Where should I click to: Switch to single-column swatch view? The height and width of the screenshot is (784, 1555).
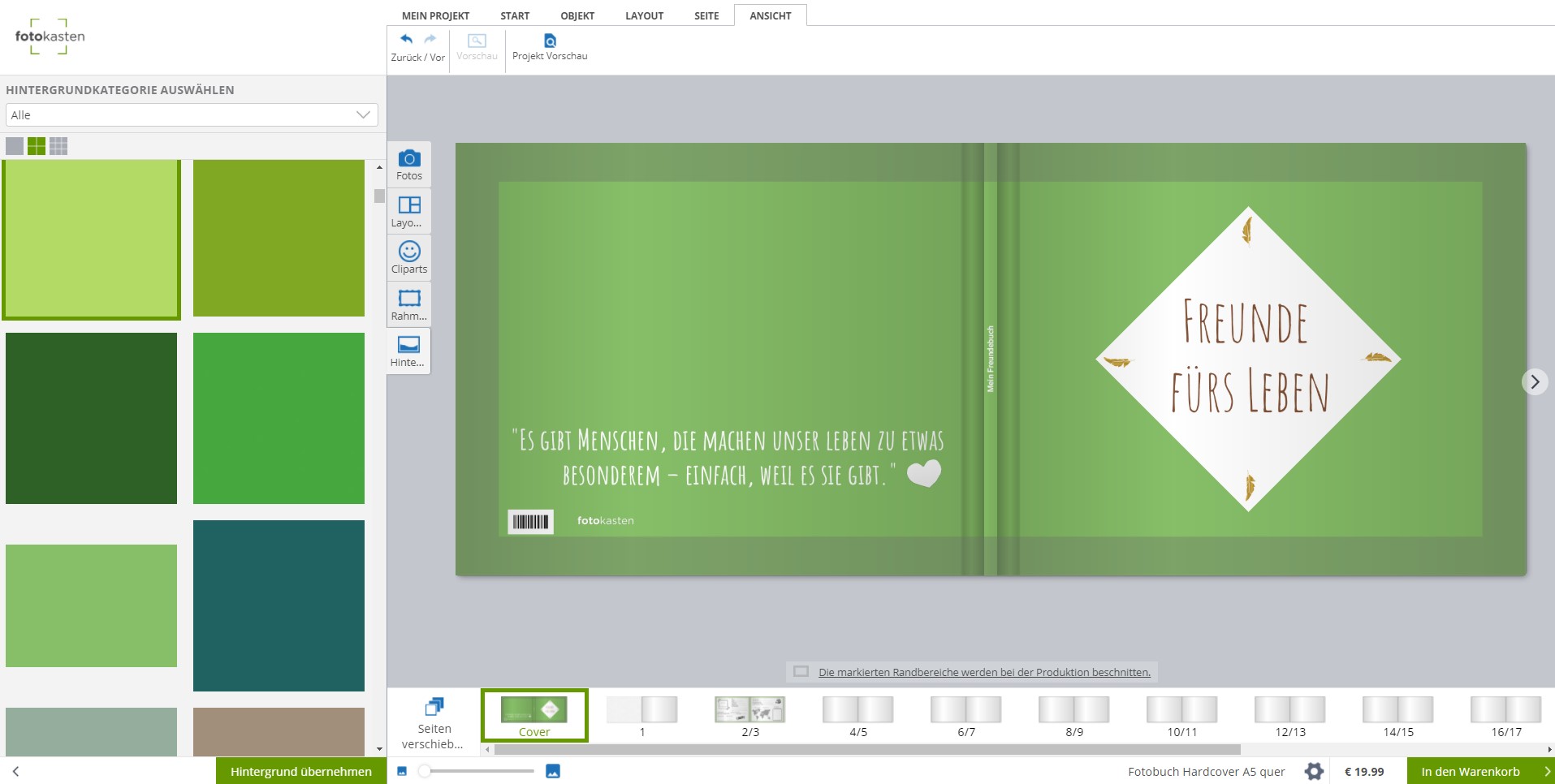point(15,146)
